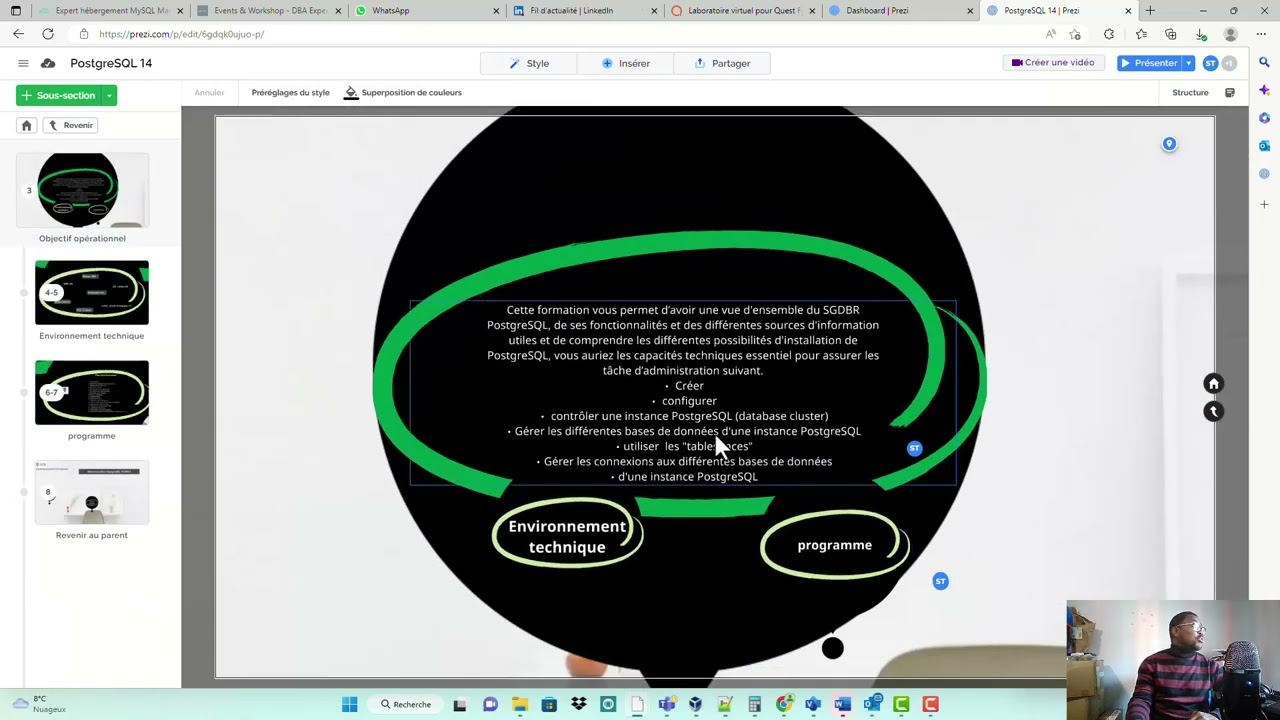The image size is (1280, 720).
Task: Open the Style menu
Action: [x=529, y=63]
